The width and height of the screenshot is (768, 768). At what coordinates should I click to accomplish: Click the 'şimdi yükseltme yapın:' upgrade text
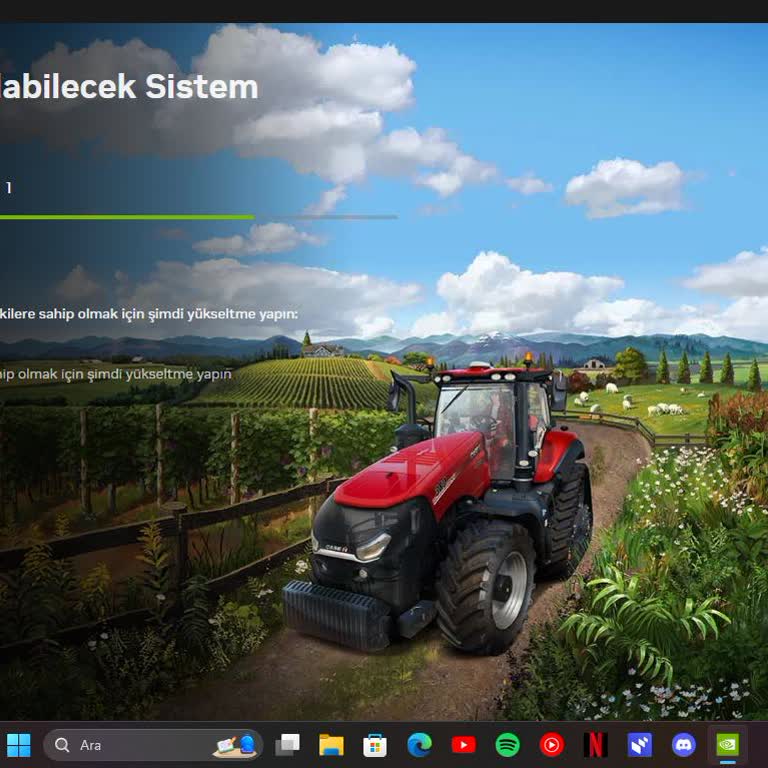click(x=223, y=313)
